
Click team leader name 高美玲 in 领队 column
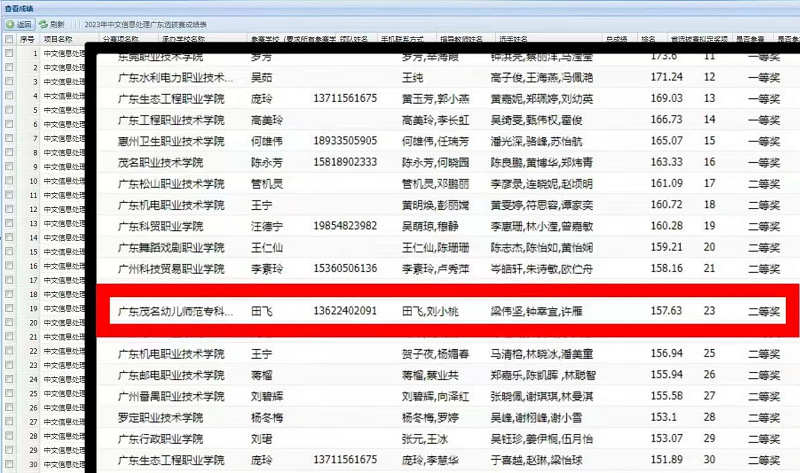[x=267, y=120]
